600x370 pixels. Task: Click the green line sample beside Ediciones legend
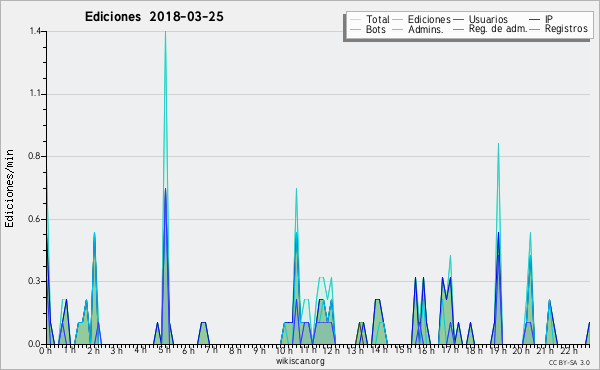coord(398,20)
